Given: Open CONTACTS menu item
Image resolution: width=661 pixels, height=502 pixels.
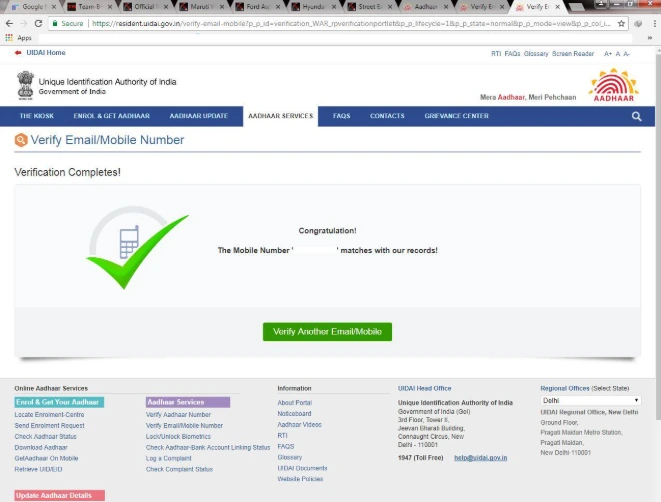Looking at the screenshot, I should click(x=387, y=116).
